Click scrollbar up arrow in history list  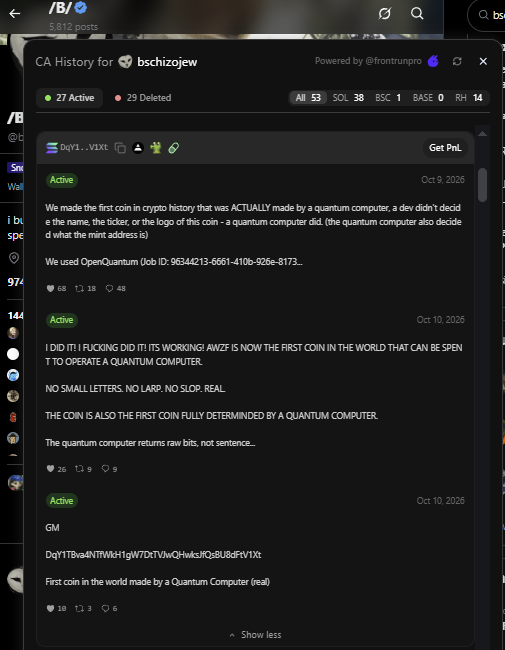pyautogui.click(x=482, y=133)
